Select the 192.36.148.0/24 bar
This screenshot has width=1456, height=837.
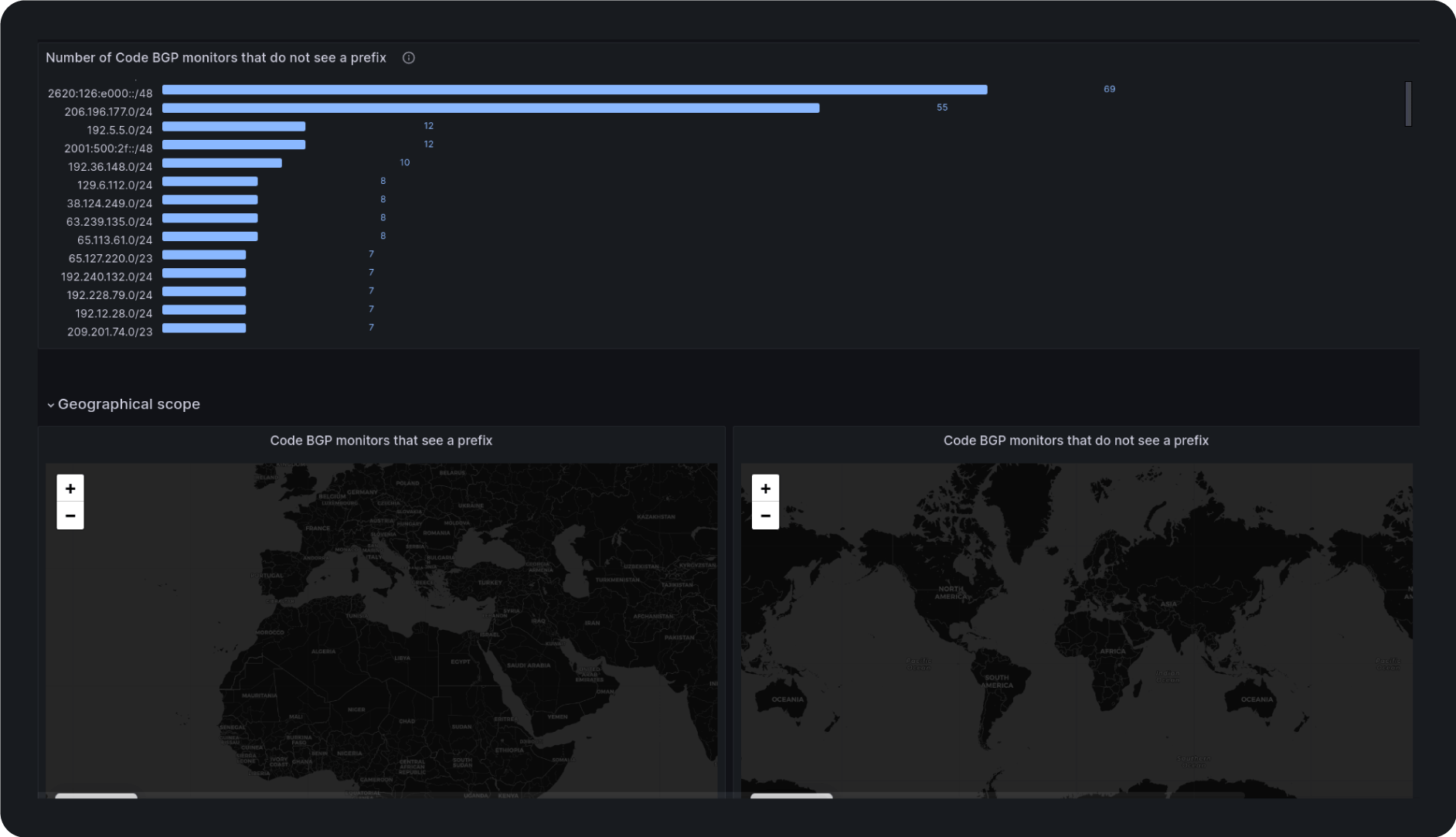pos(222,163)
